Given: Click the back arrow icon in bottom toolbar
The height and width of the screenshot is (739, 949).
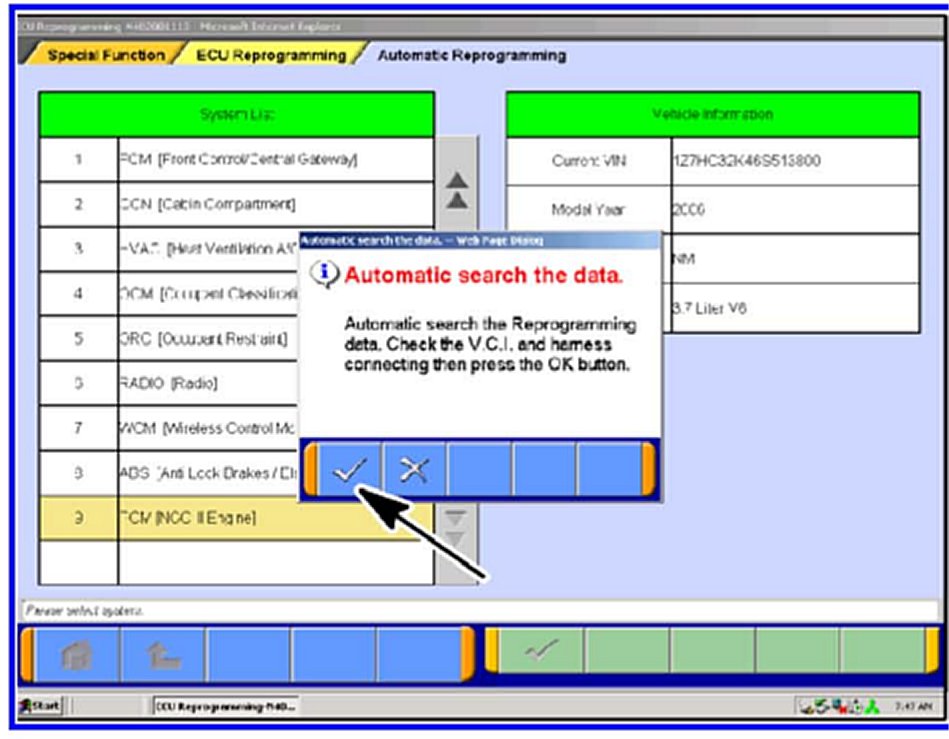Looking at the screenshot, I should (161, 656).
